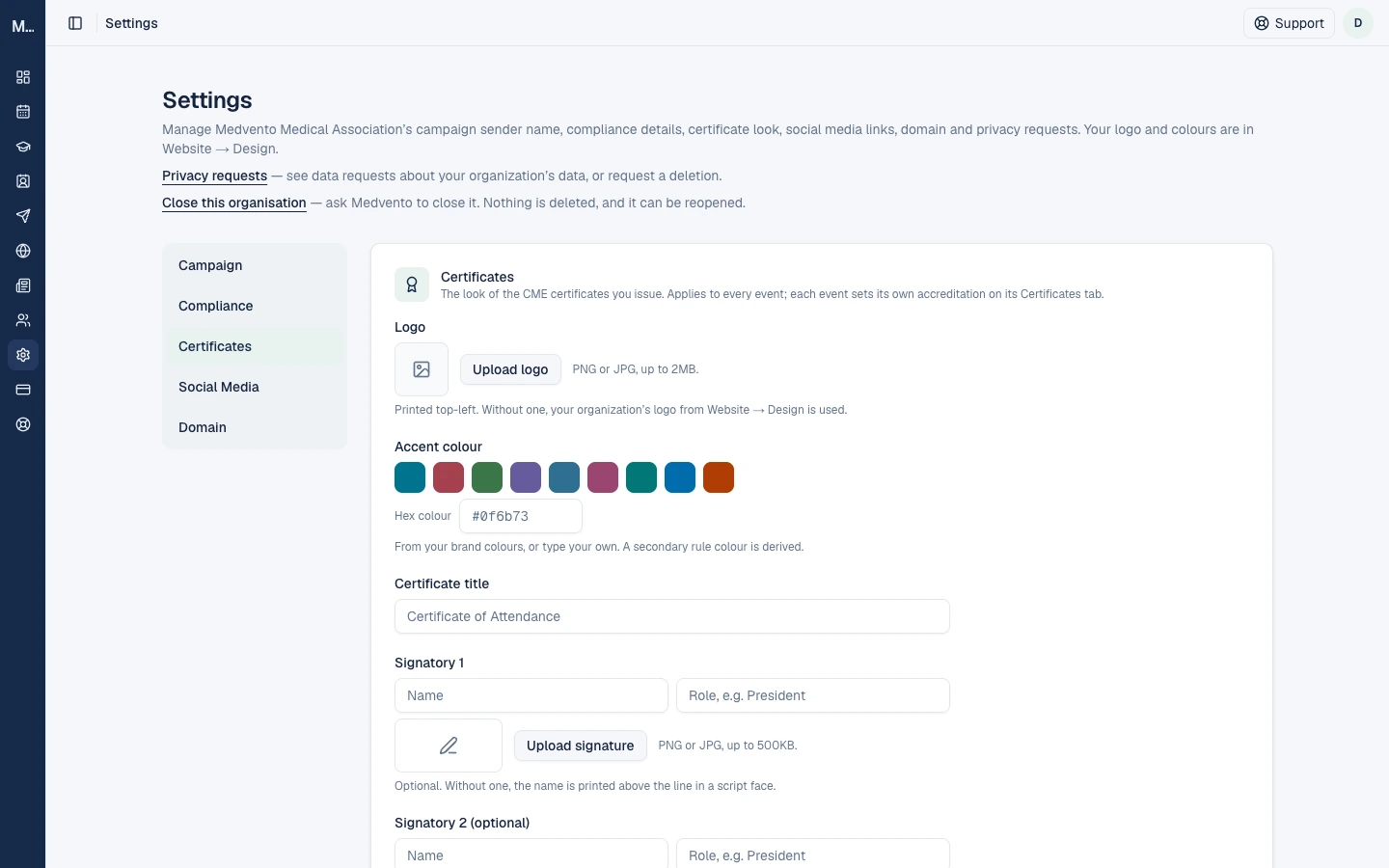Open the people users icon in sidebar
Viewport: 1389px width, 868px height.
23,320
